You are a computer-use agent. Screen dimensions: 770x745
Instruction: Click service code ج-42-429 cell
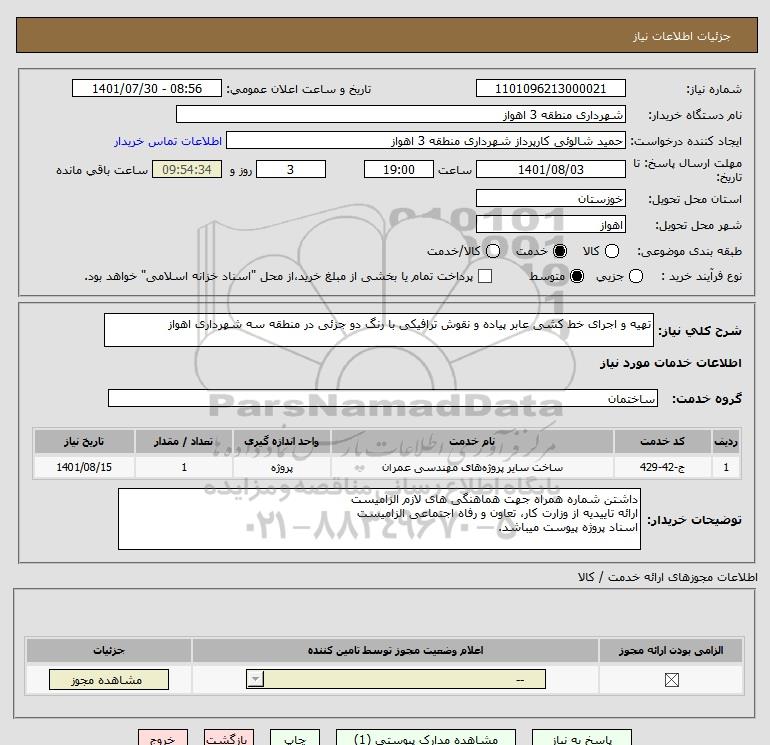pyautogui.click(x=662, y=467)
